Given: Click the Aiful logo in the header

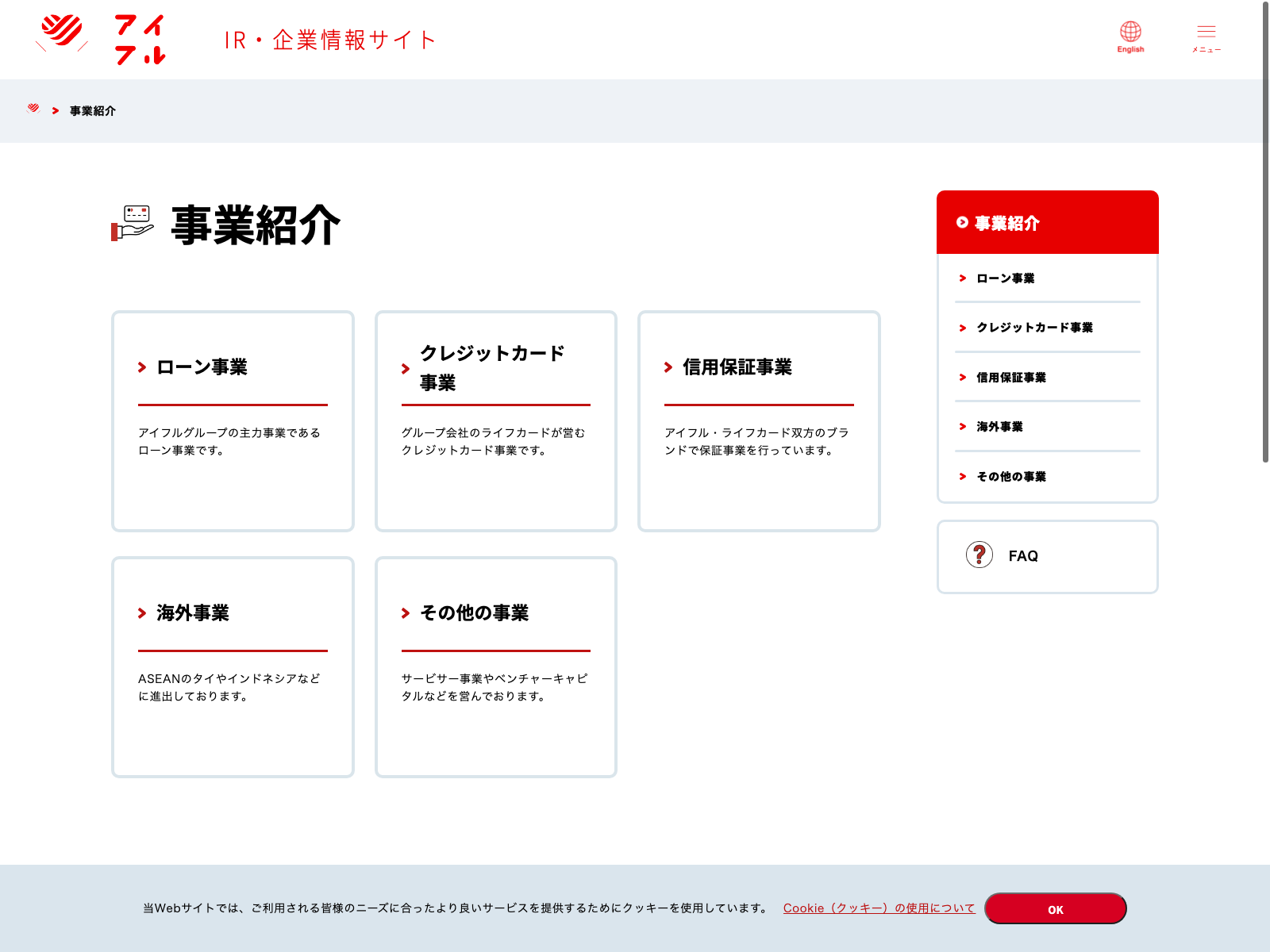Looking at the screenshot, I should 101,39.
